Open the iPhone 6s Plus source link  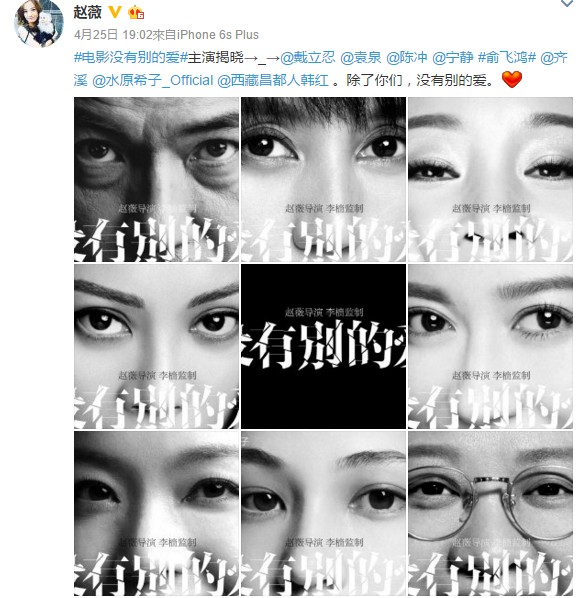[217, 35]
